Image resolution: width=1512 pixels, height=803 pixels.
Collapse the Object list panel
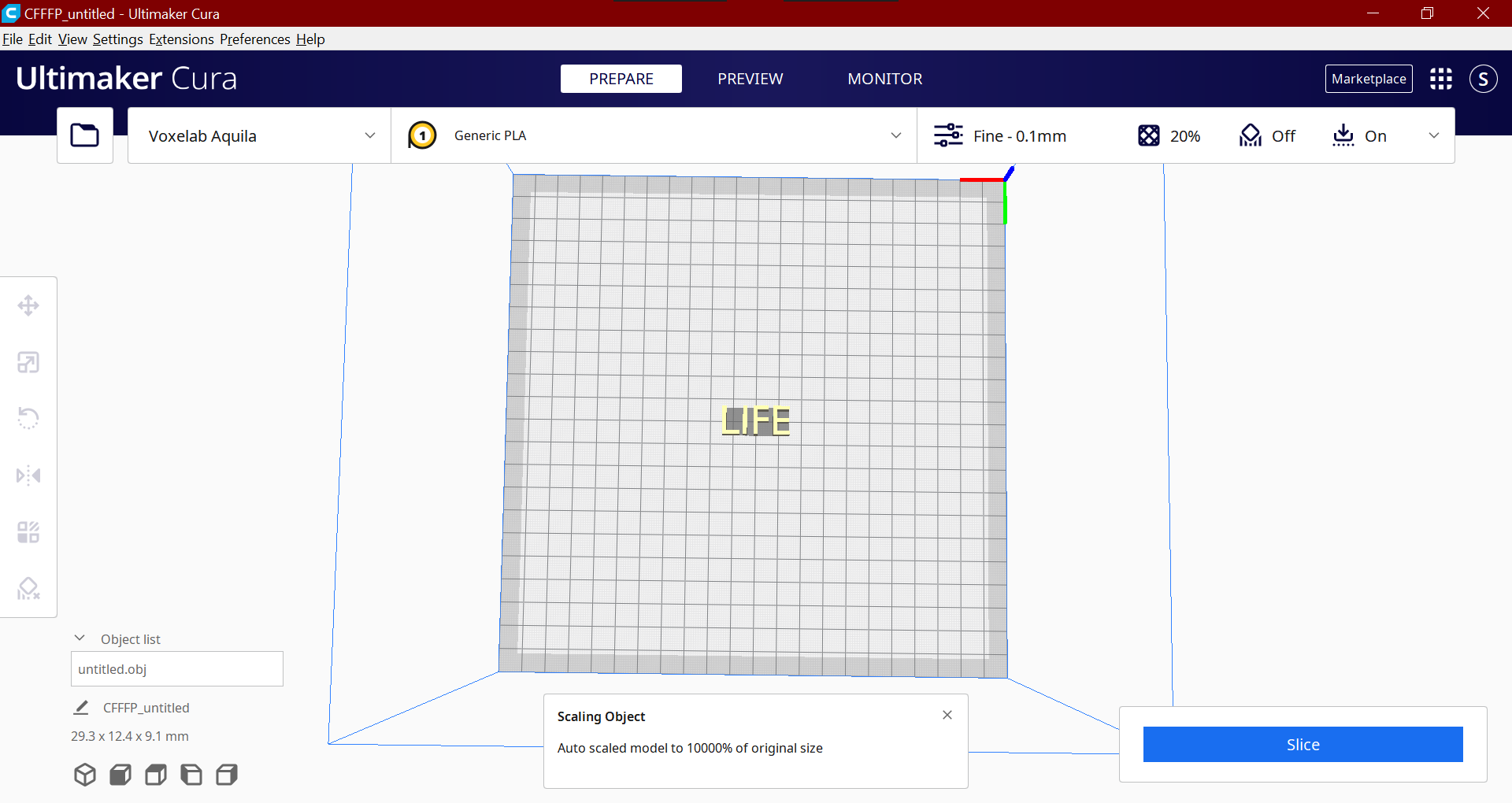tap(79, 638)
